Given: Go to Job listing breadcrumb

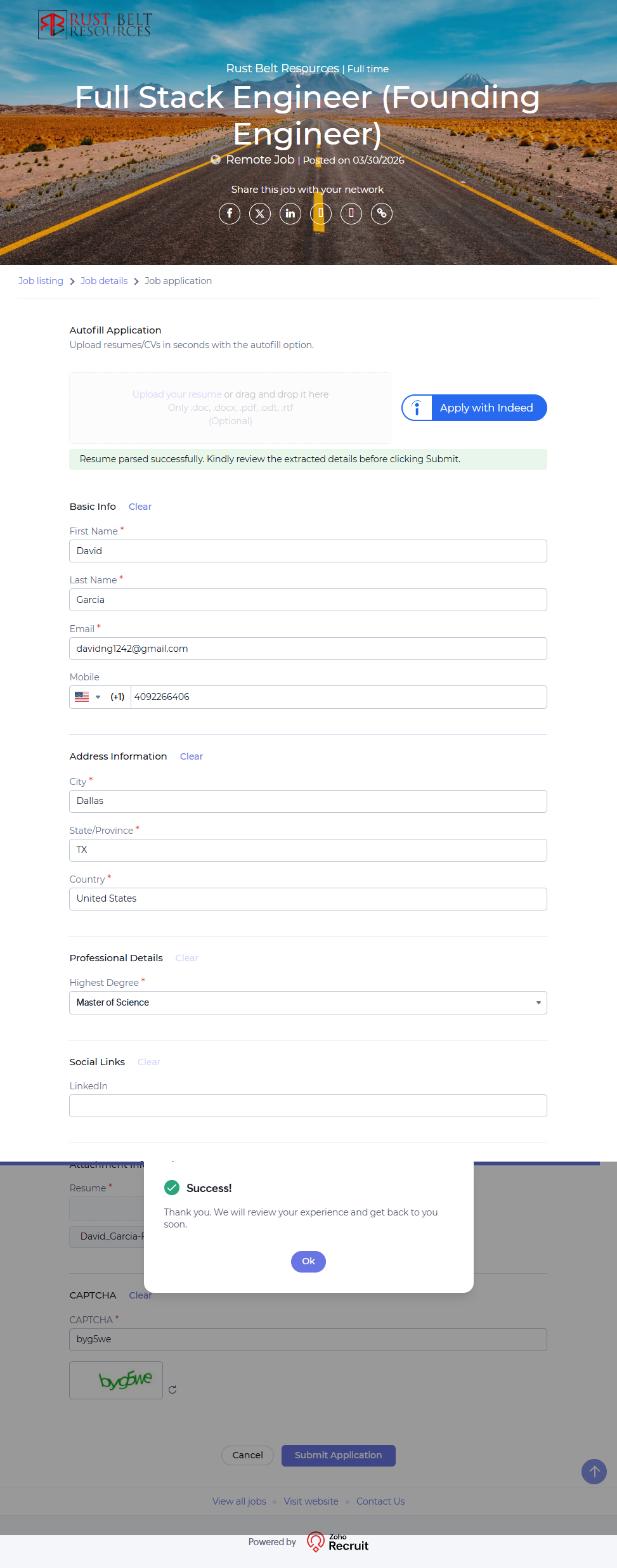Looking at the screenshot, I should click(41, 281).
